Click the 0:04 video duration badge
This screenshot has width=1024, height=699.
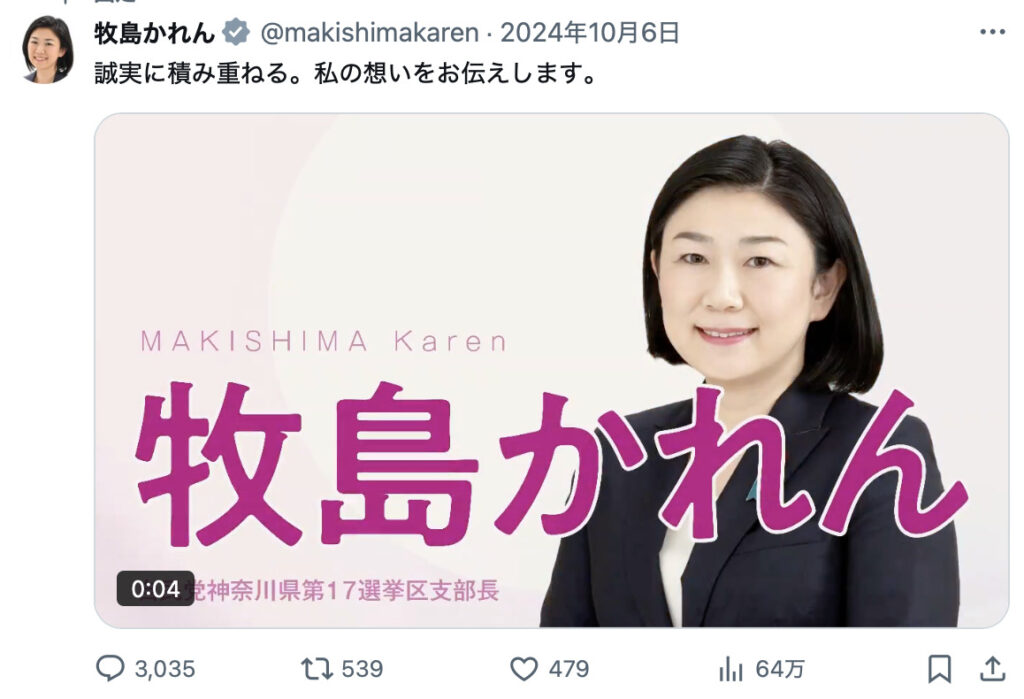coord(155,589)
